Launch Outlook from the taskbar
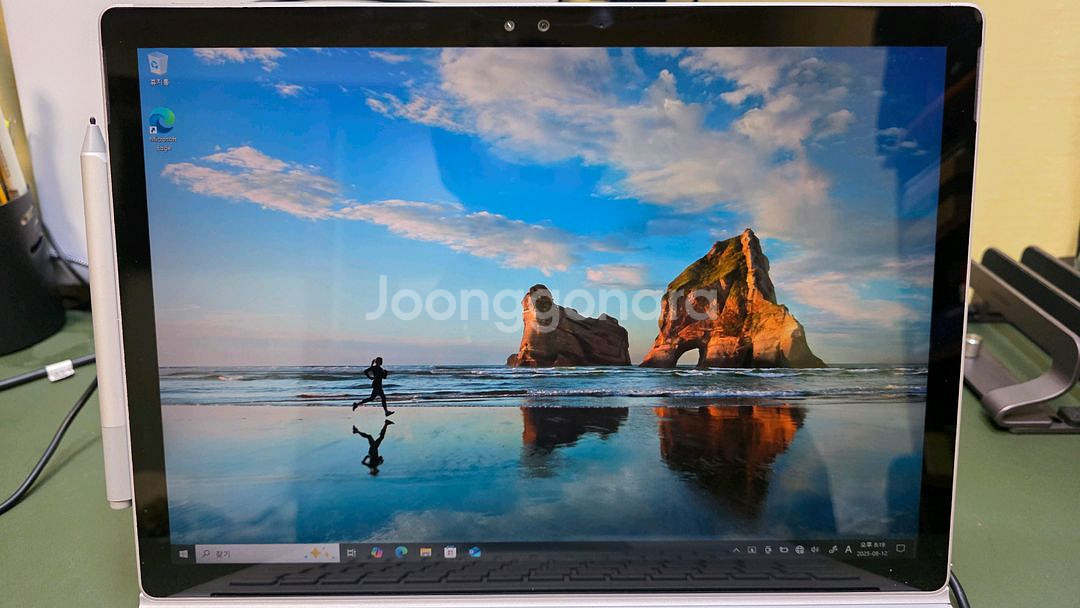The image size is (1080, 608). (475, 552)
